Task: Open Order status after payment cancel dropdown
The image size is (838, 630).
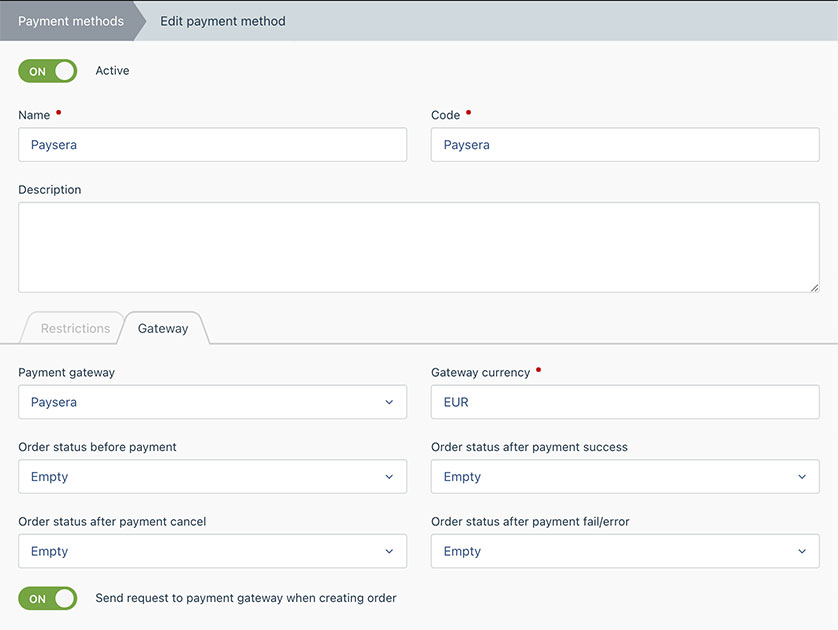Action: coord(213,551)
